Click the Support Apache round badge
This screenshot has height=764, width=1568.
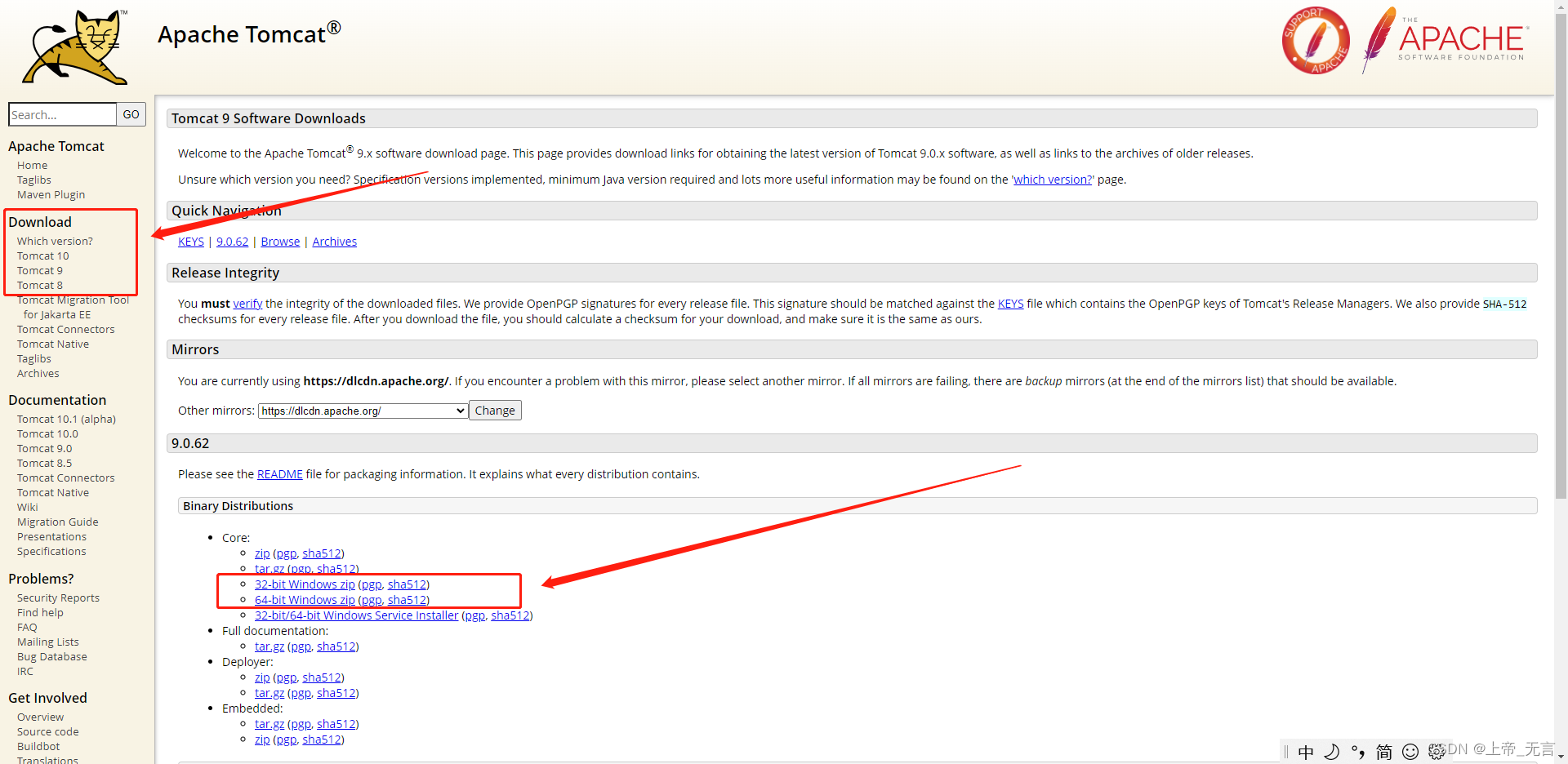1315,40
